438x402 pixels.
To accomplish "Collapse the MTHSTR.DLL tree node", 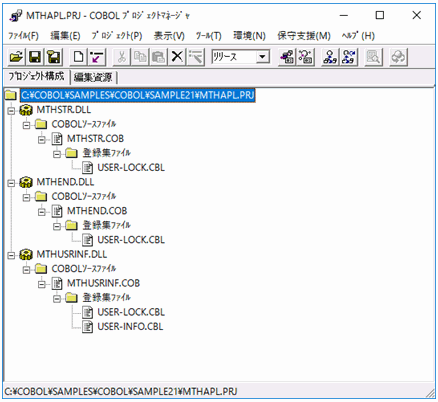I will pyautogui.click(x=11, y=110).
